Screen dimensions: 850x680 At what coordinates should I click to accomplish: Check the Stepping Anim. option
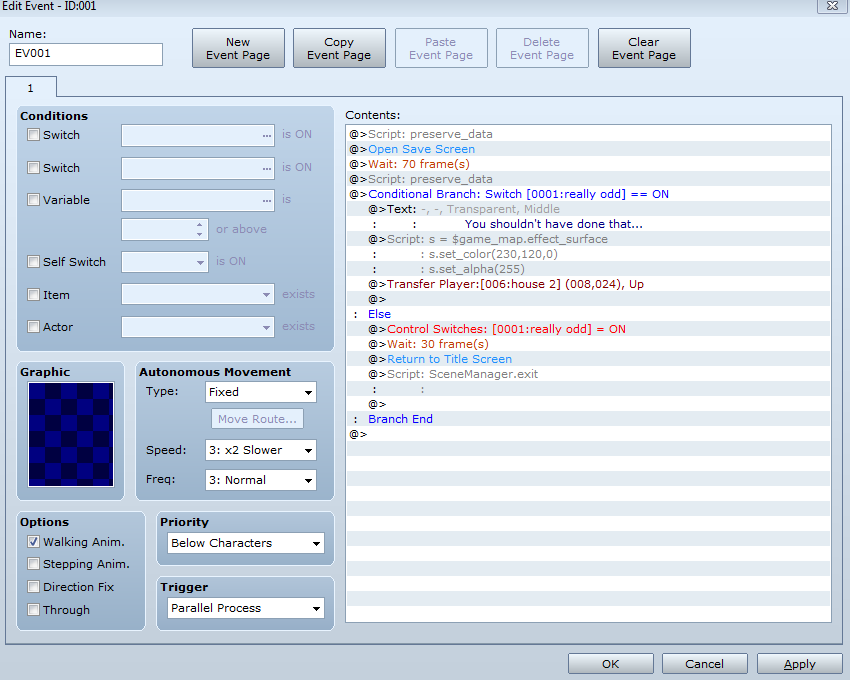tap(34, 564)
